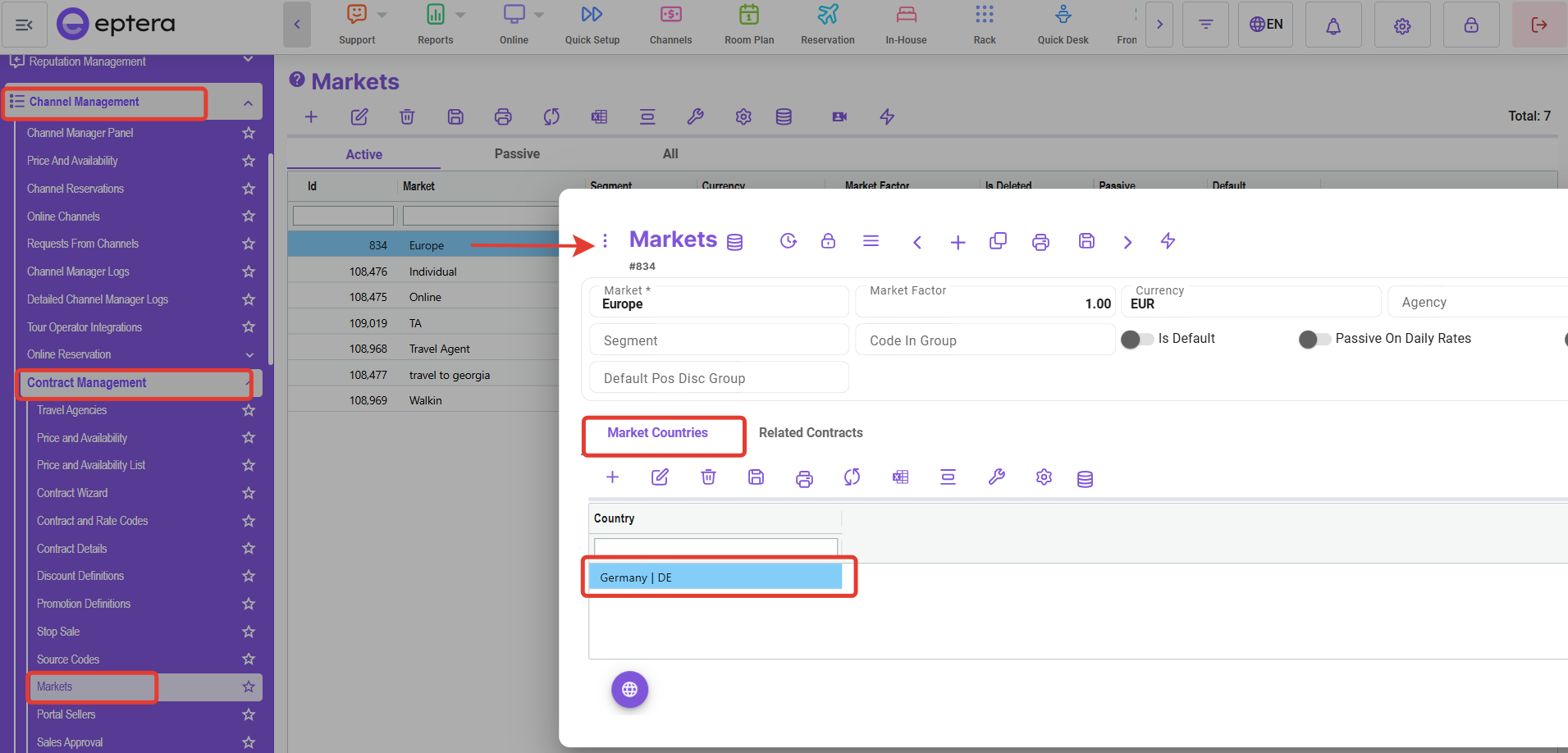This screenshot has height=753, width=1568.
Task: Expand the Online Reservation submenu
Action: click(249, 355)
